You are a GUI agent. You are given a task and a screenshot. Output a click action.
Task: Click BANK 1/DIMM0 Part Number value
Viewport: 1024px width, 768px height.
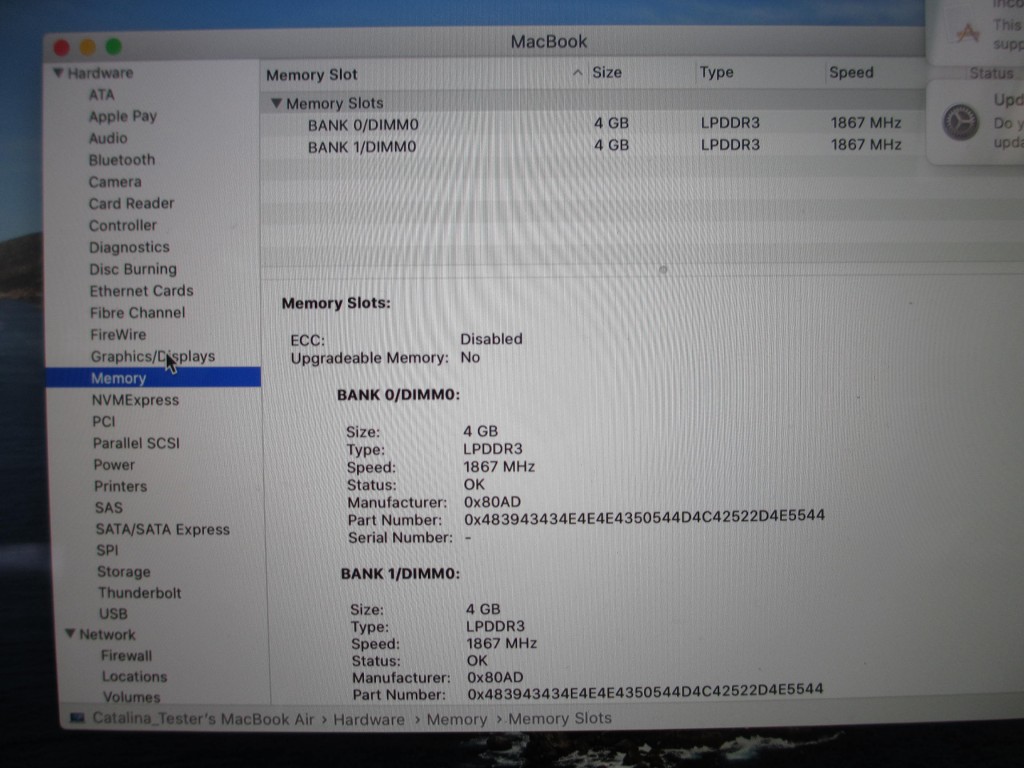point(645,691)
